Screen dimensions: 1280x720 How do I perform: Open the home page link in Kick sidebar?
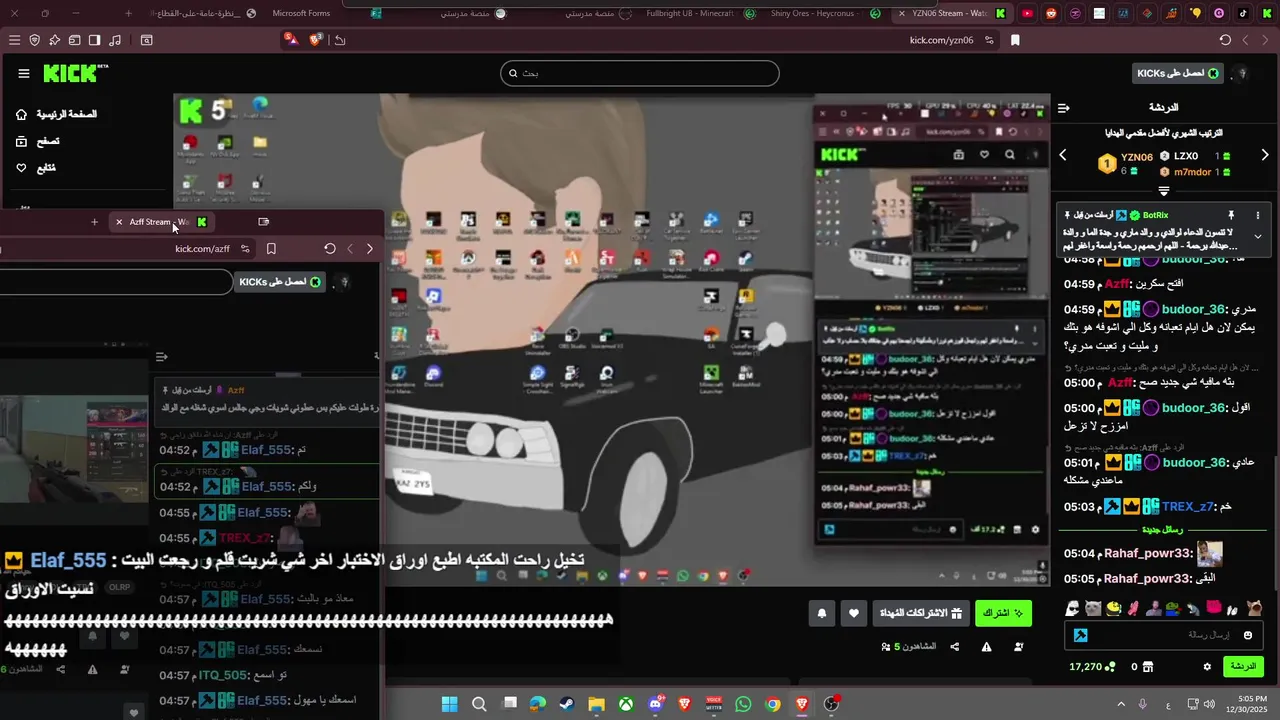[x=56, y=115]
